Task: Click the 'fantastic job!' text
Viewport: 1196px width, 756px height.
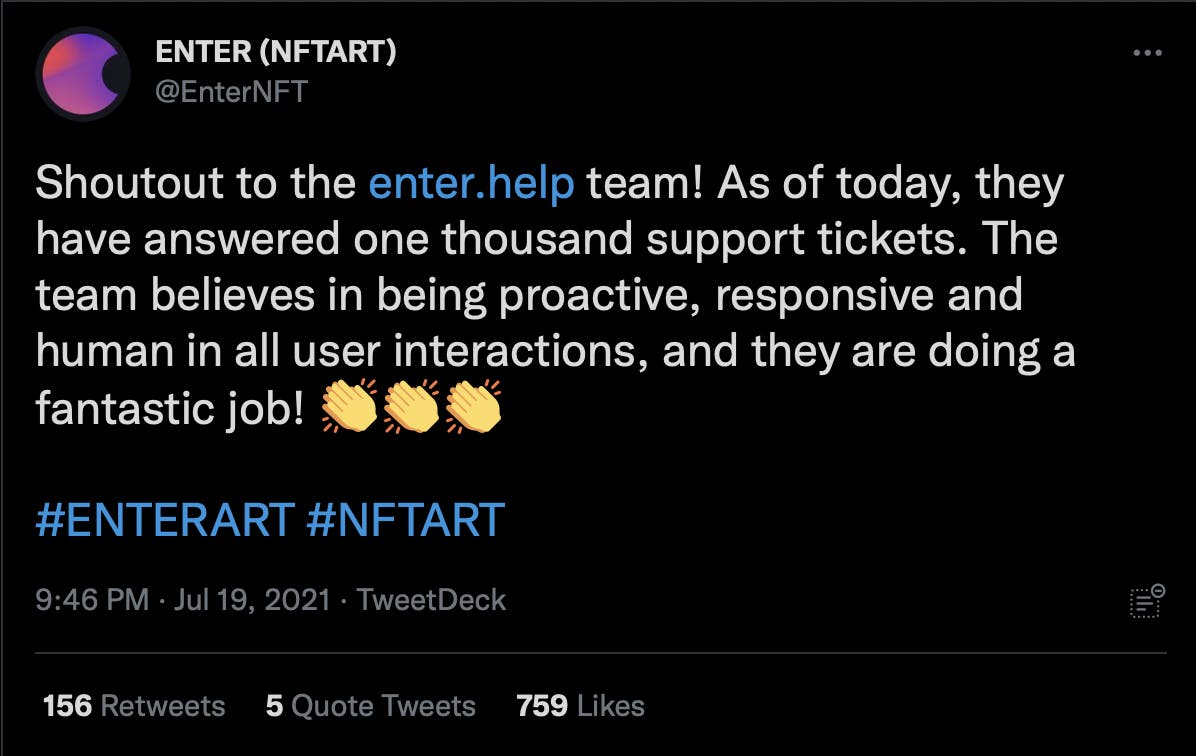Action: (x=170, y=409)
